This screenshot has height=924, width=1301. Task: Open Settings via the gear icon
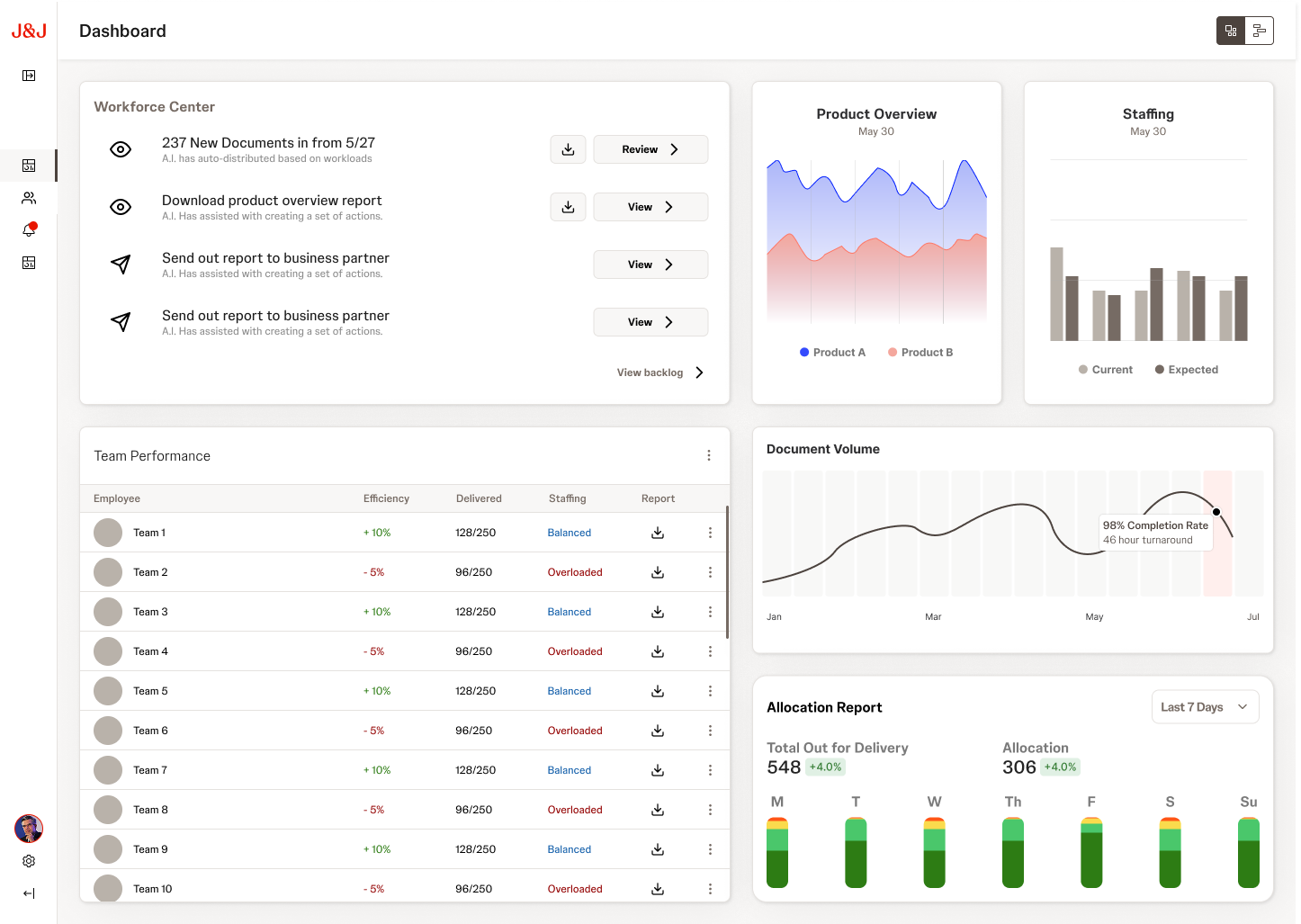28,861
